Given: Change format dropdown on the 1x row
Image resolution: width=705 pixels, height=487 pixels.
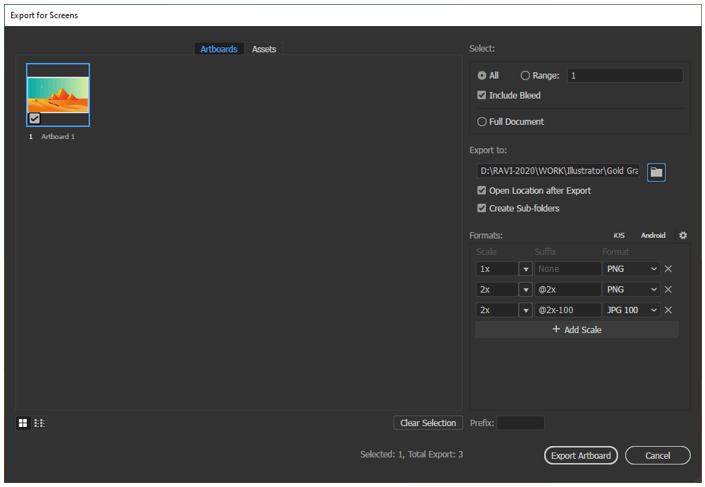Looking at the screenshot, I should click(631, 269).
